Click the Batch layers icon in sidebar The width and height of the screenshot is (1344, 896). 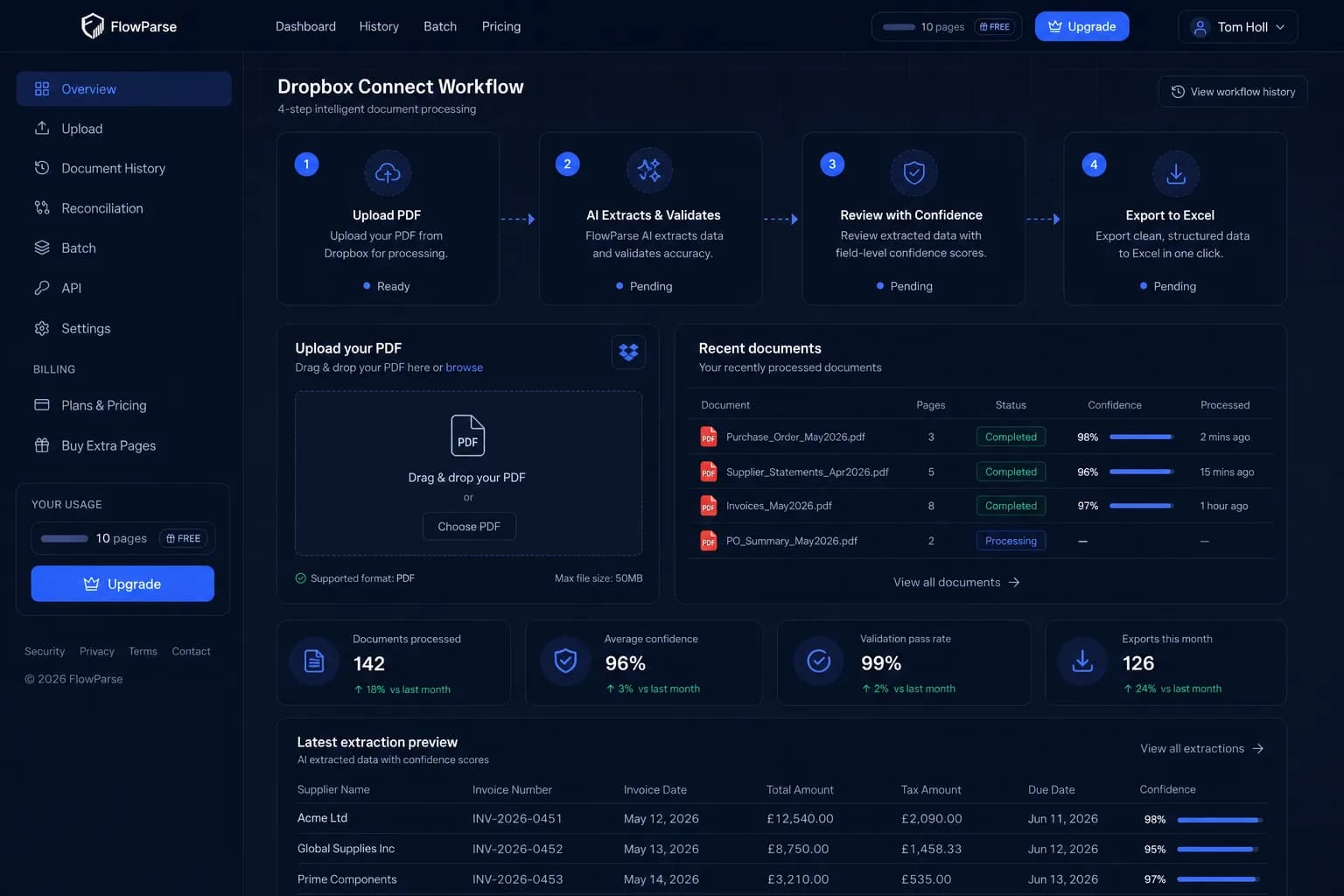[42, 248]
